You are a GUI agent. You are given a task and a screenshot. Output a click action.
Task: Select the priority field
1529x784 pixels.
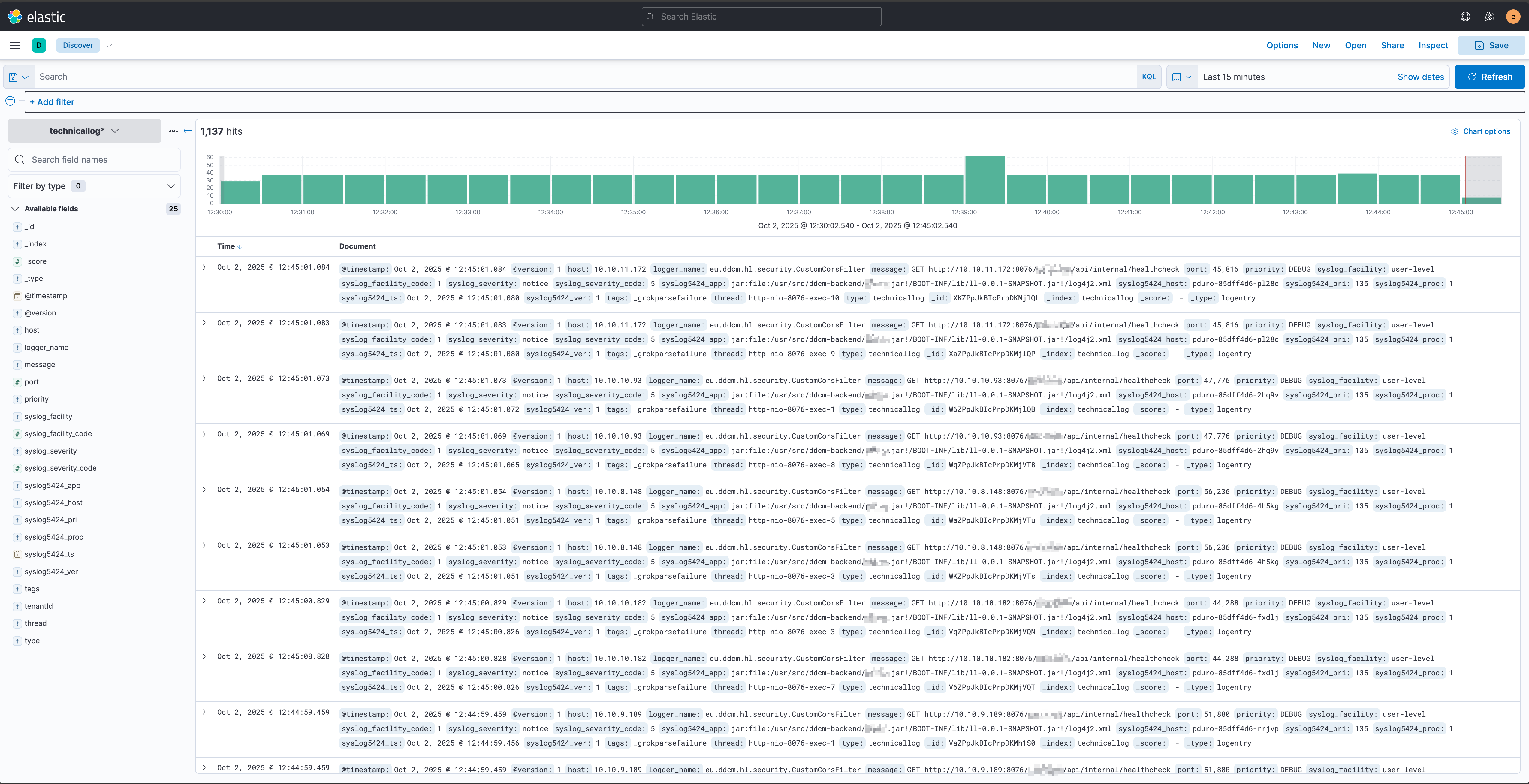pyautogui.click(x=36, y=400)
